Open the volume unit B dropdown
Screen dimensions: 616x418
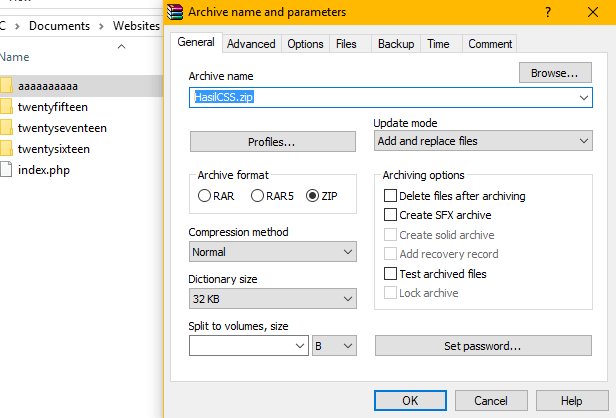tap(334, 346)
